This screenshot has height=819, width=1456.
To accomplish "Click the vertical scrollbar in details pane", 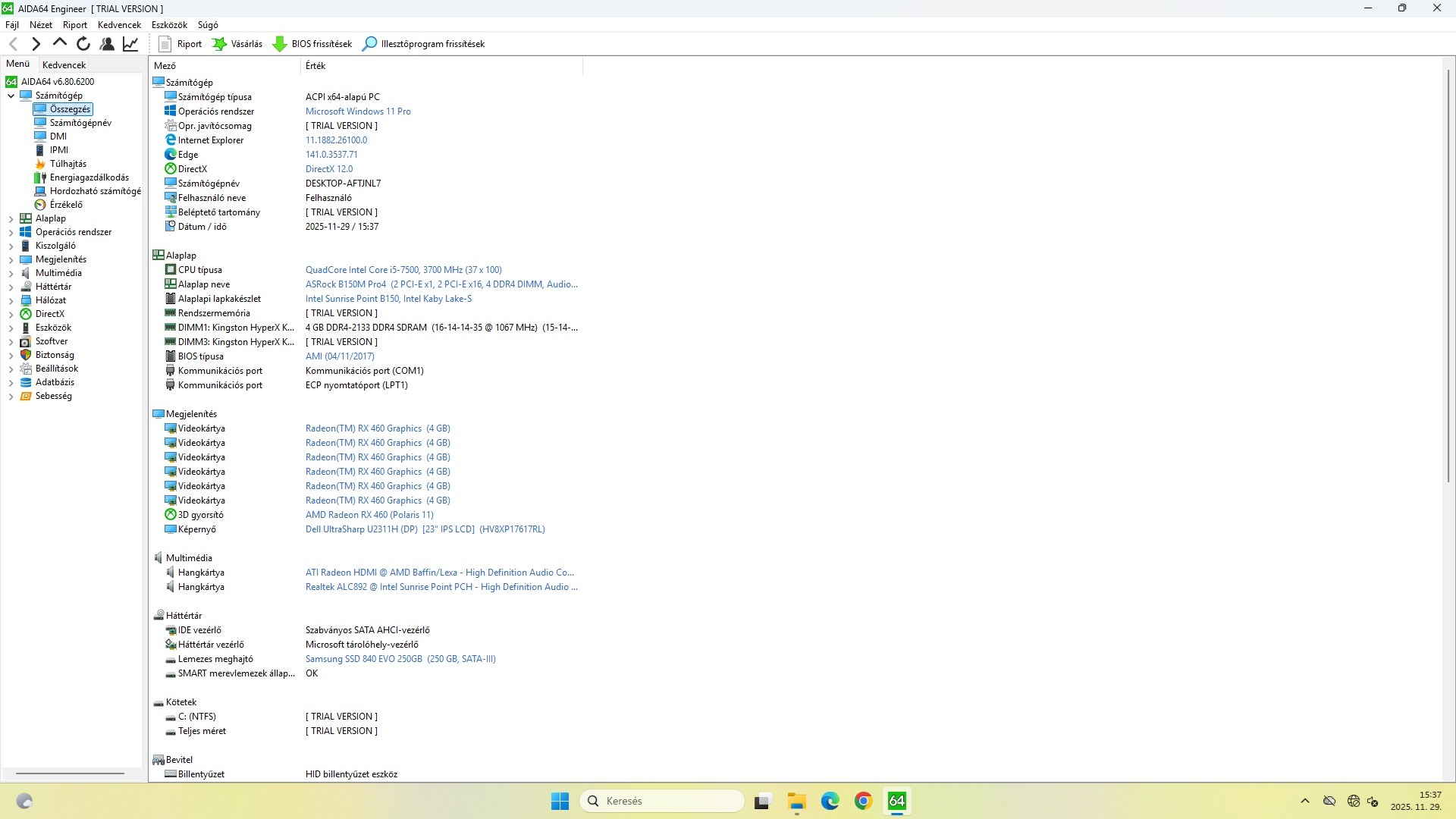I will tap(1448, 273).
